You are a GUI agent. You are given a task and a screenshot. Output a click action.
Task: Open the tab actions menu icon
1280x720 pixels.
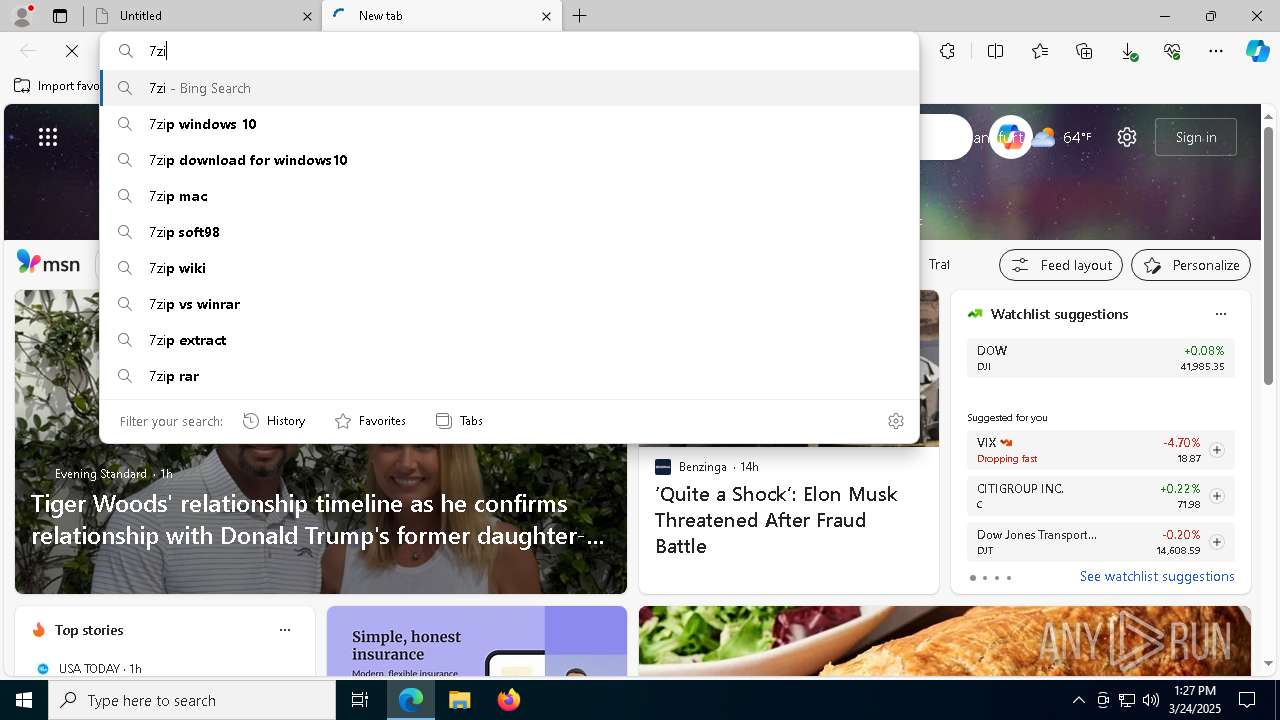tap(60, 16)
